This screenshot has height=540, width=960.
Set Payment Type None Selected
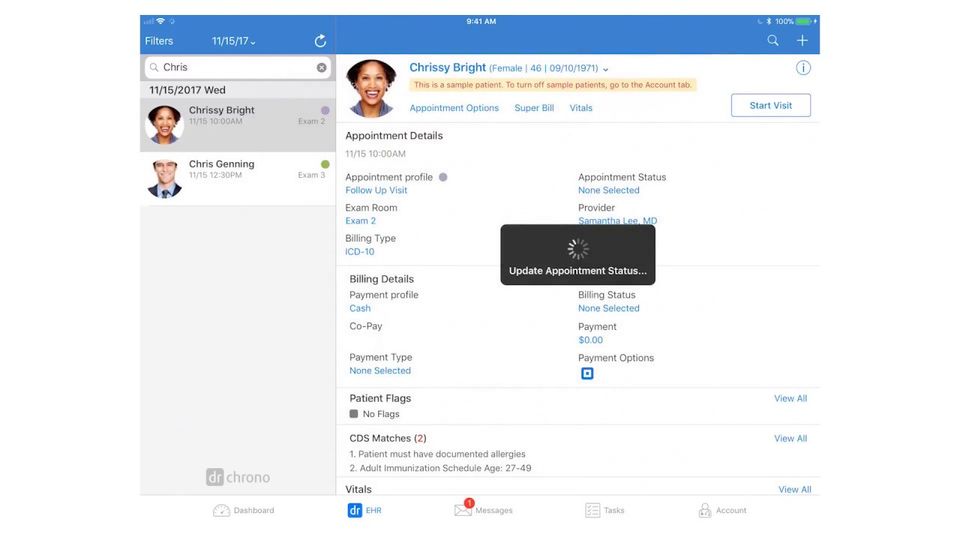coord(380,371)
